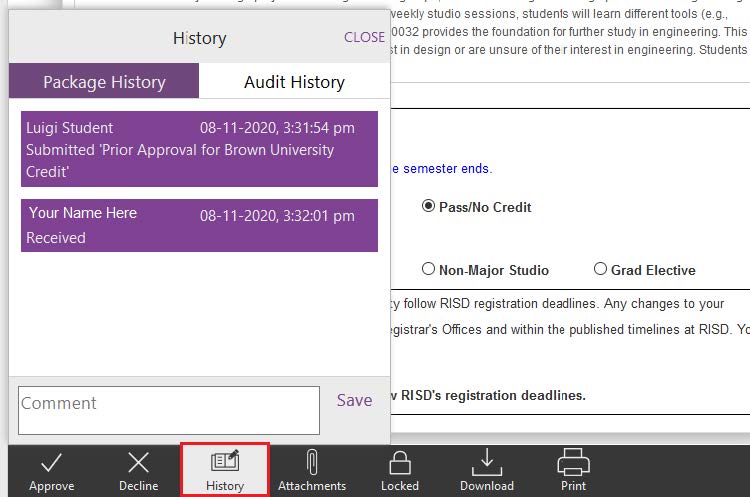Save the history comment
750x497 pixels.
pos(354,400)
